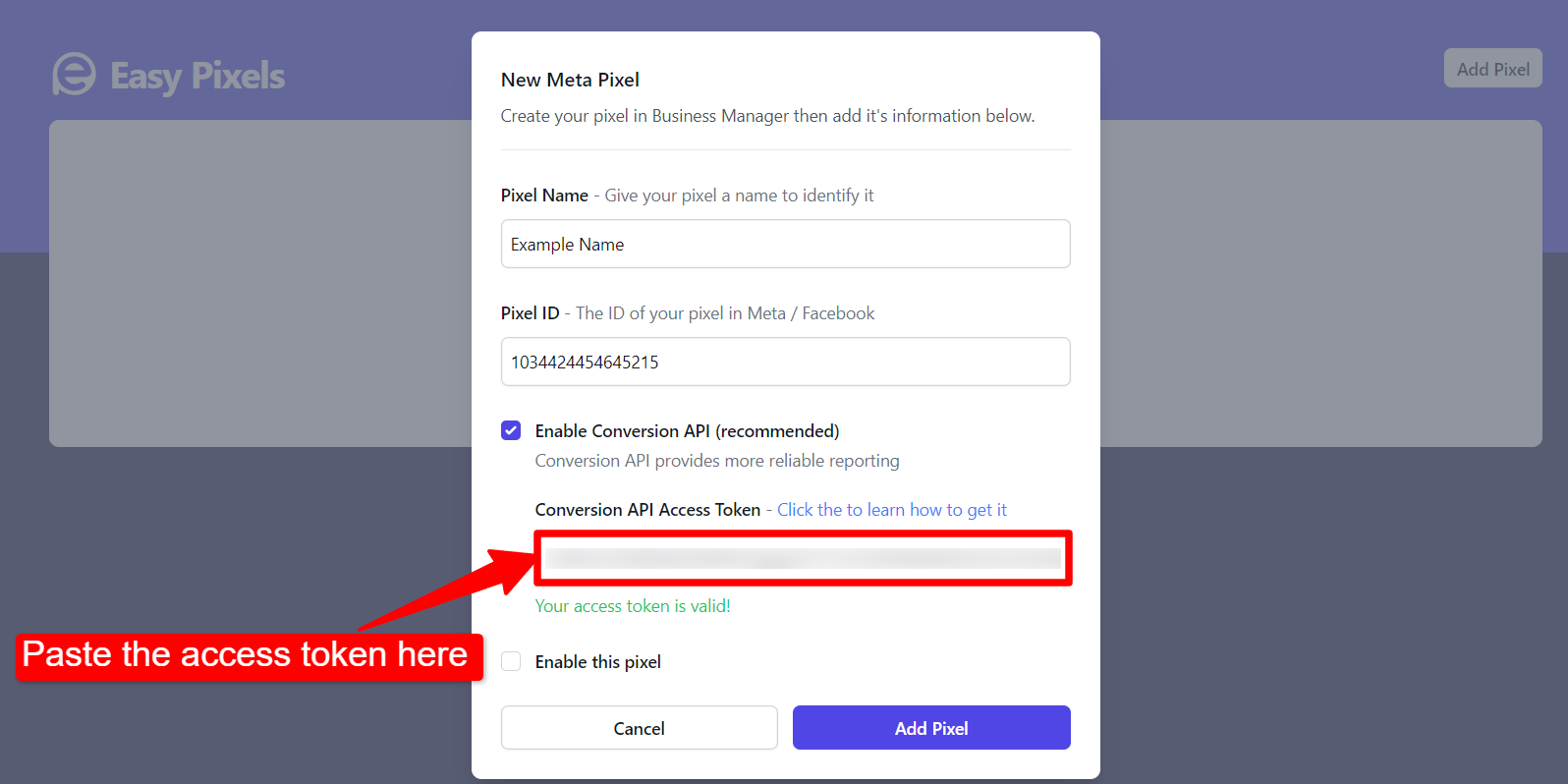Click the Conversion API Access Token label
The width and height of the screenshot is (1568, 784).
tap(647, 510)
